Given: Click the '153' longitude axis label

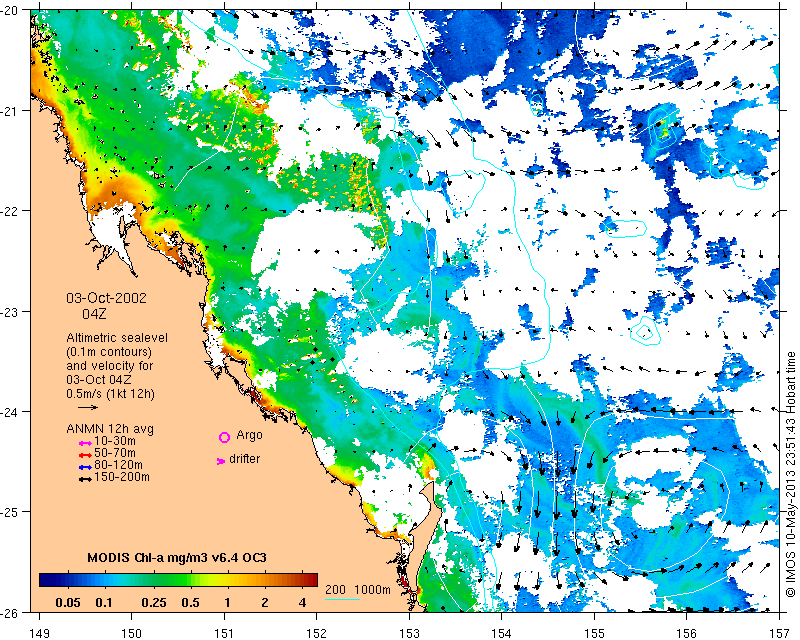Looking at the screenshot, I should [409, 633].
